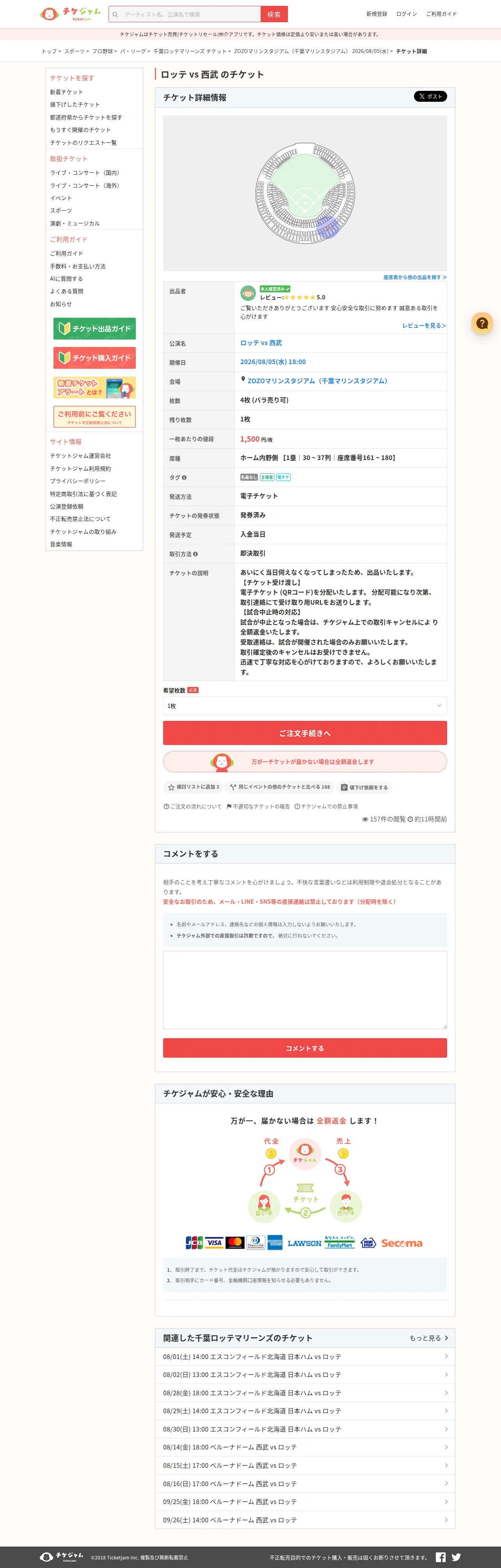This screenshot has width=501, height=1568.
Task: Click the info icon next to タグ
Action: pos(184,478)
